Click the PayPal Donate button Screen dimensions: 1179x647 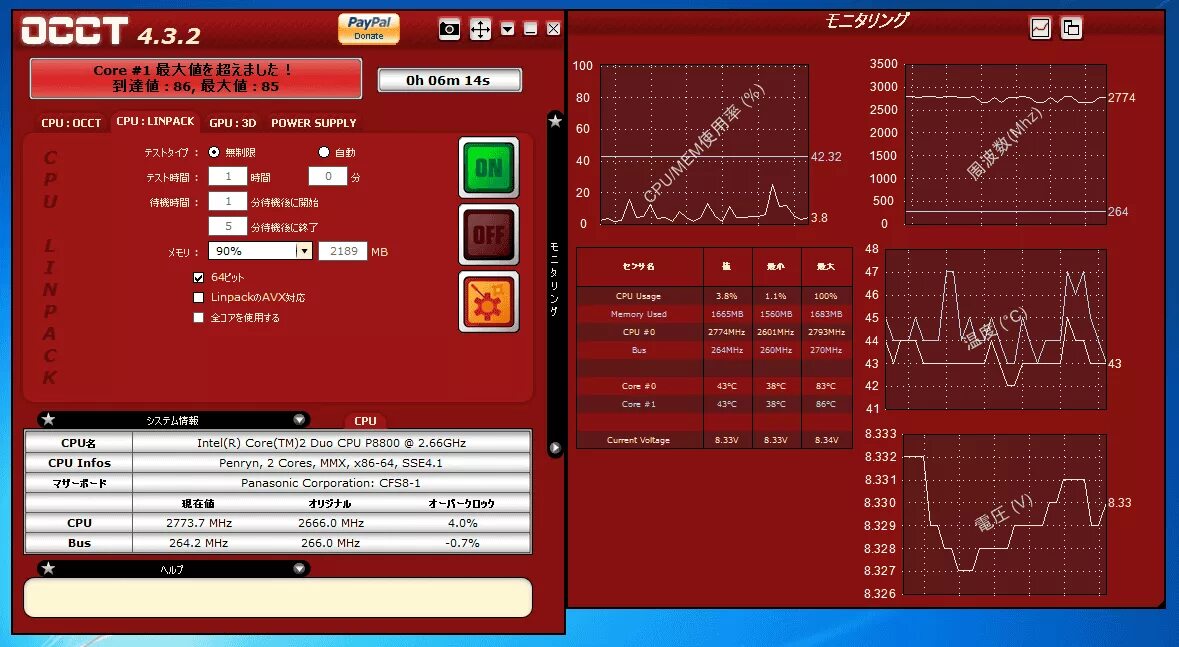[x=368, y=29]
